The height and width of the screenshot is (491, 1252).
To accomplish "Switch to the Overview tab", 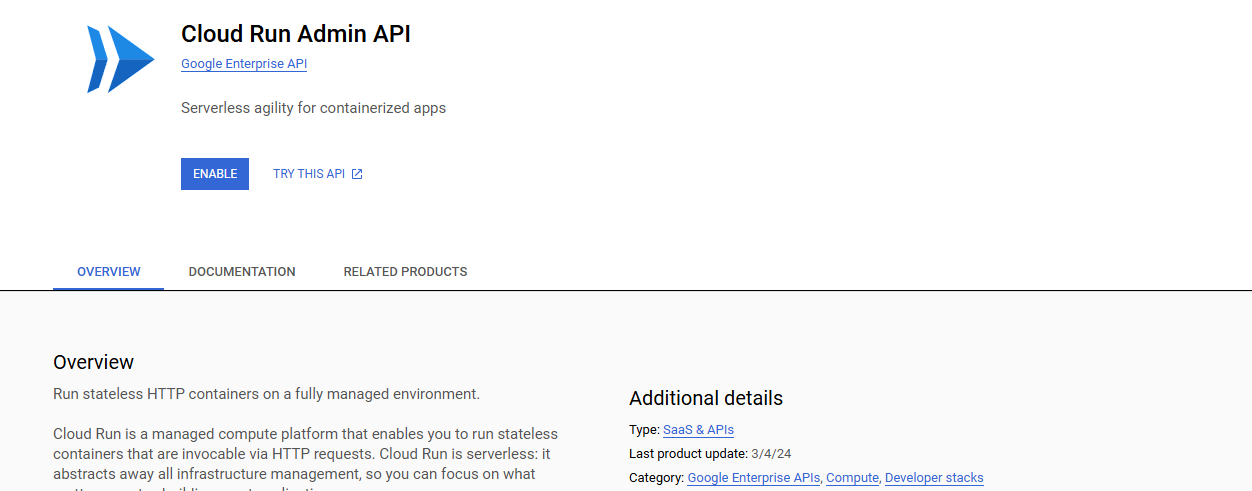I will pyautogui.click(x=109, y=272).
